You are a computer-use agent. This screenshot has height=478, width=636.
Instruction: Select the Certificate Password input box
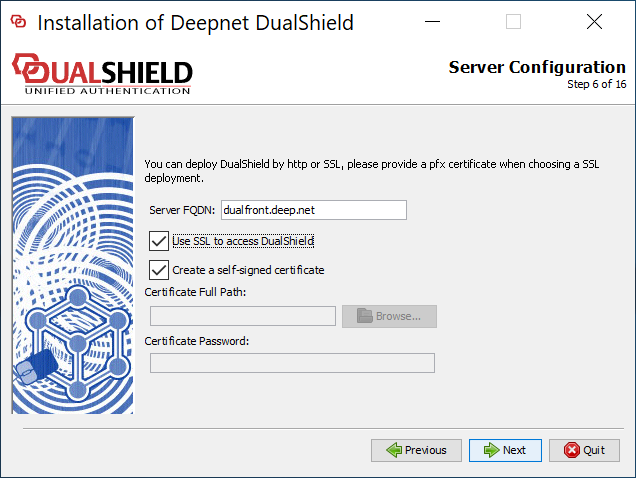click(x=292, y=363)
